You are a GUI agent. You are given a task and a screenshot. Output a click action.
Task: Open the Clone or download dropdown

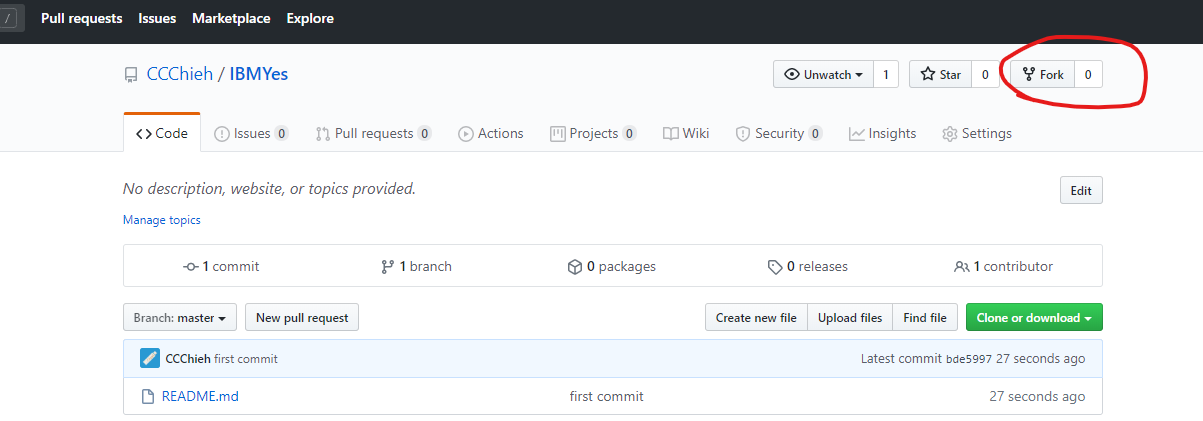coord(1034,318)
